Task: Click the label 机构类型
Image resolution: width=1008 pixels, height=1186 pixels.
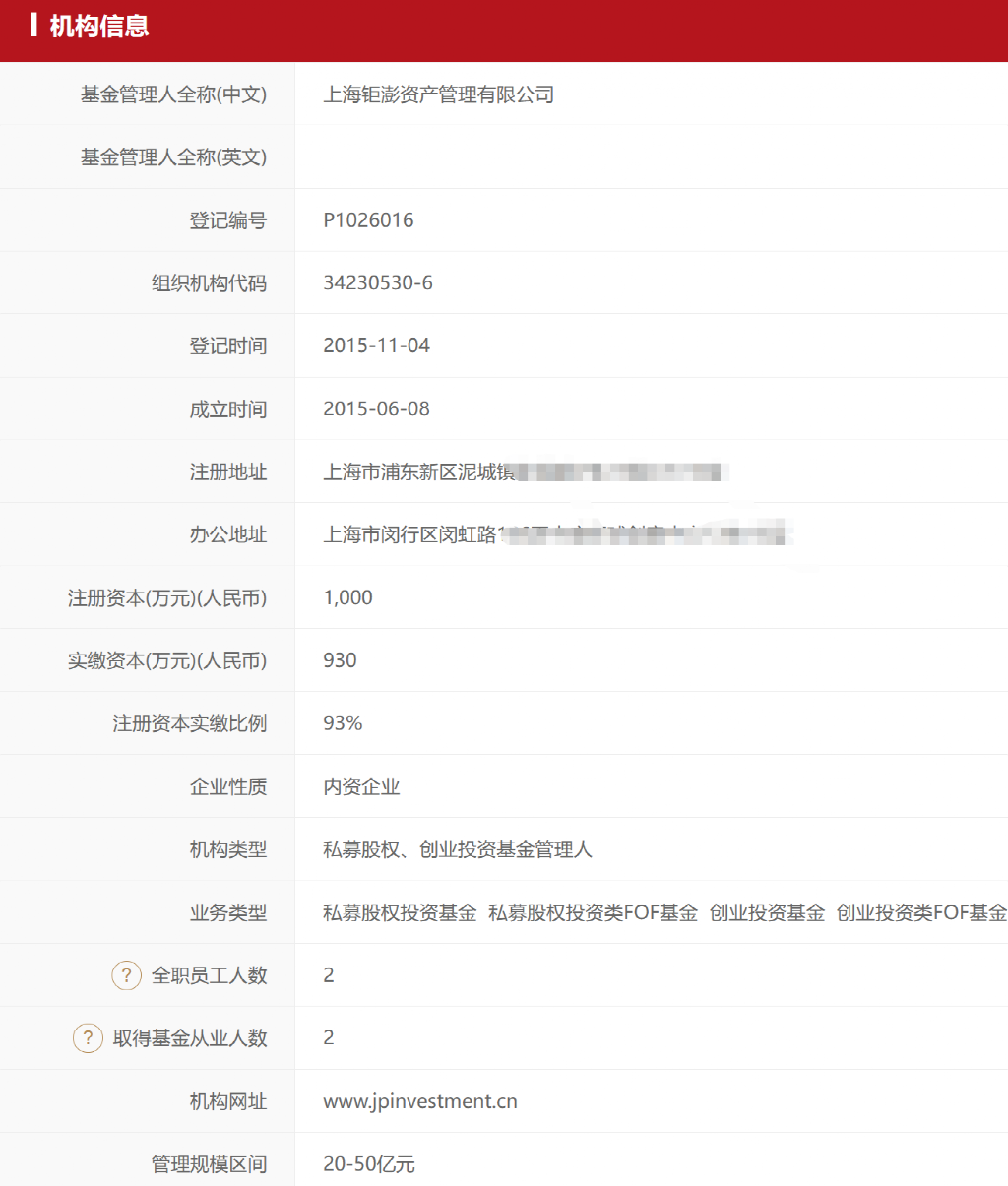Action: click(228, 849)
